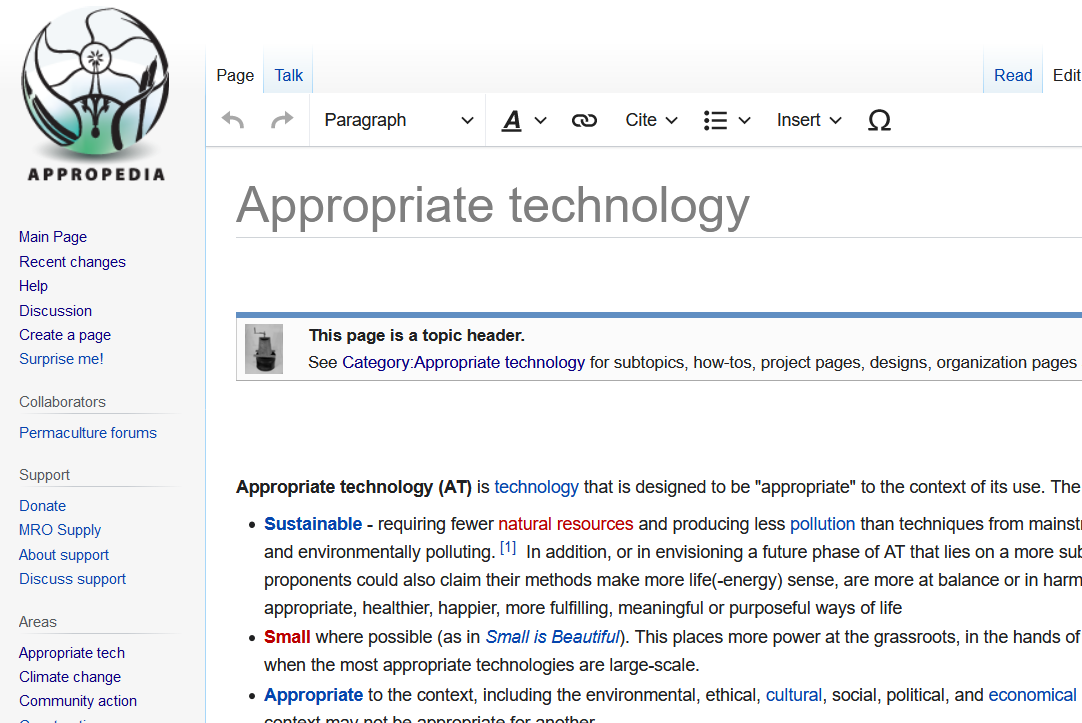Click the undo arrow icon

pos(233,120)
